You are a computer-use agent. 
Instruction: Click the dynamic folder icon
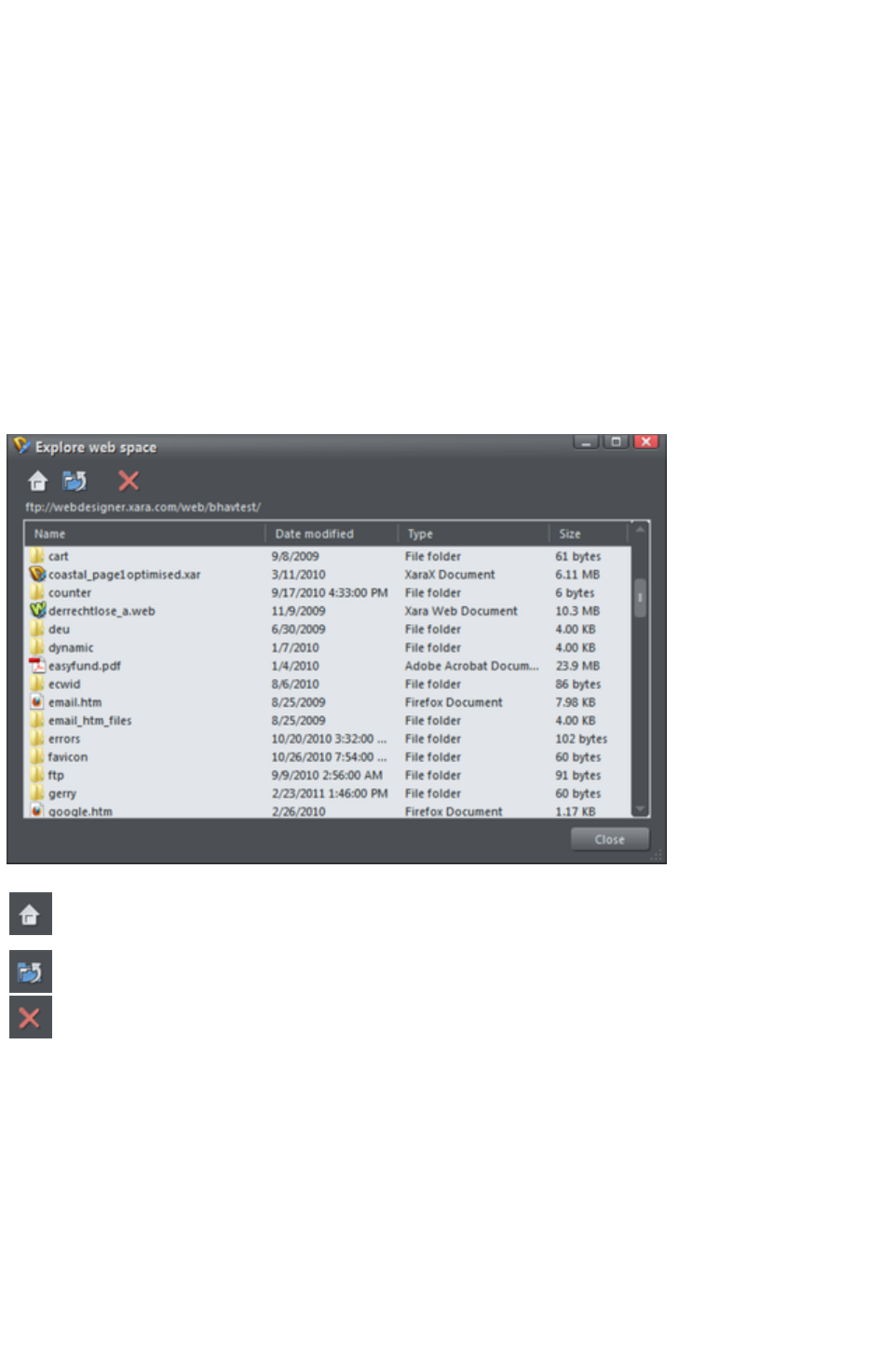(37, 647)
